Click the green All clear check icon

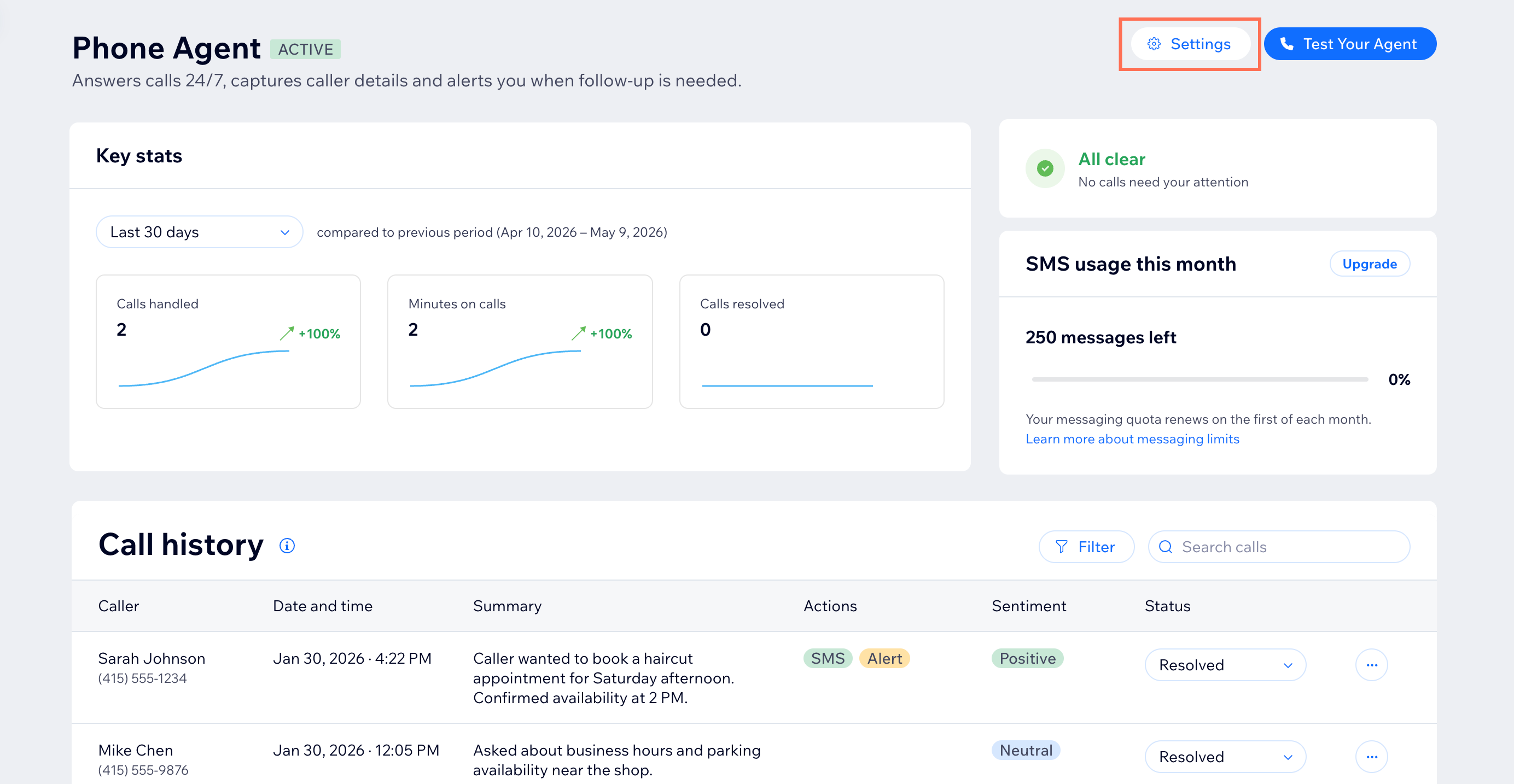click(x=1045, y=168)
